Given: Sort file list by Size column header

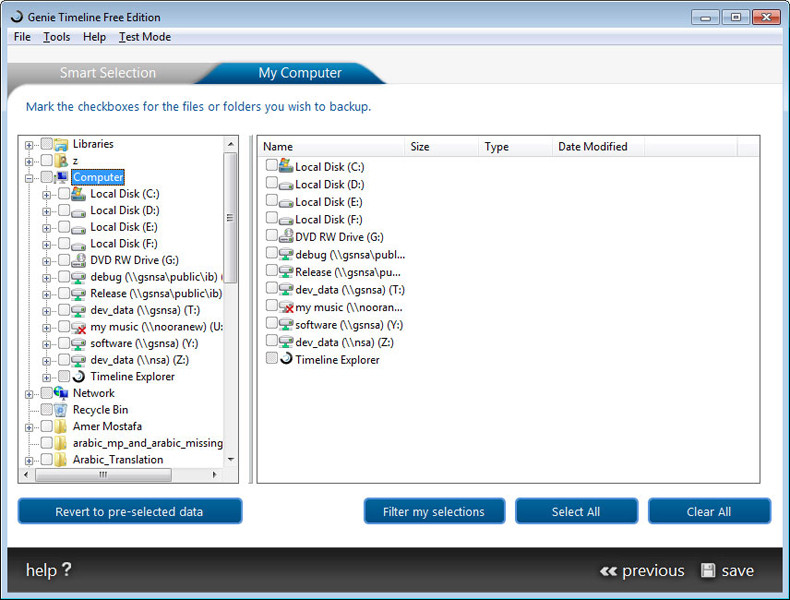Looking at the screenshot, I should (x=441, y=147).
